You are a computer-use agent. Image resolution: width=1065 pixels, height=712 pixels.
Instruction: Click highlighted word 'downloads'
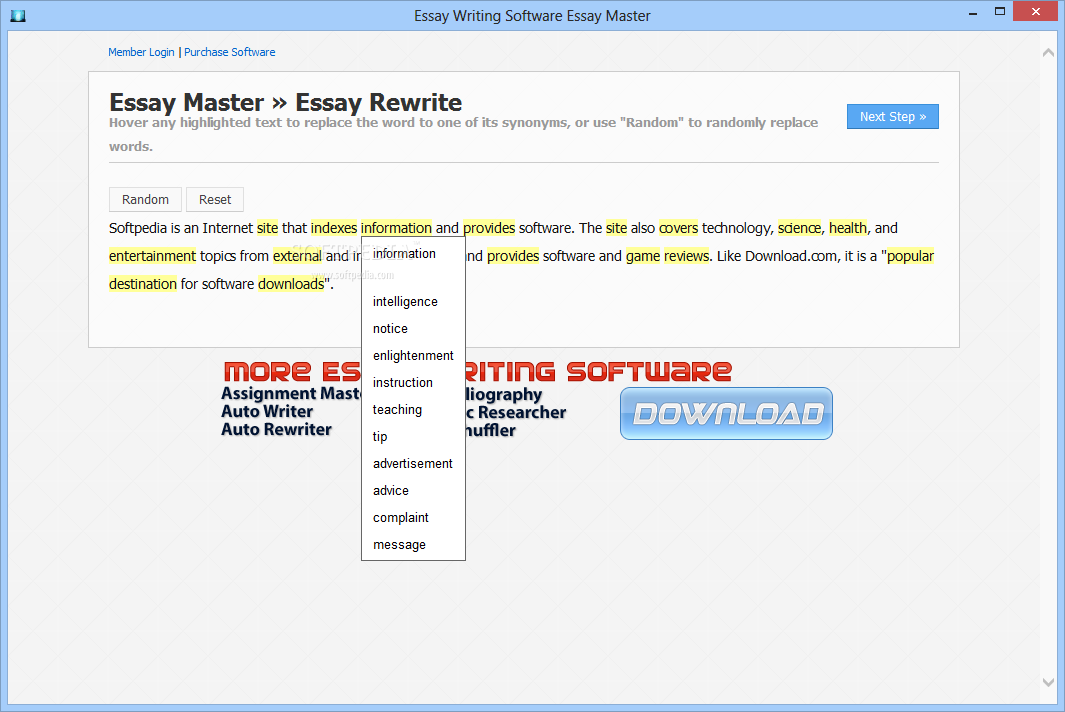pyautogui.click(x=291, y=284)
